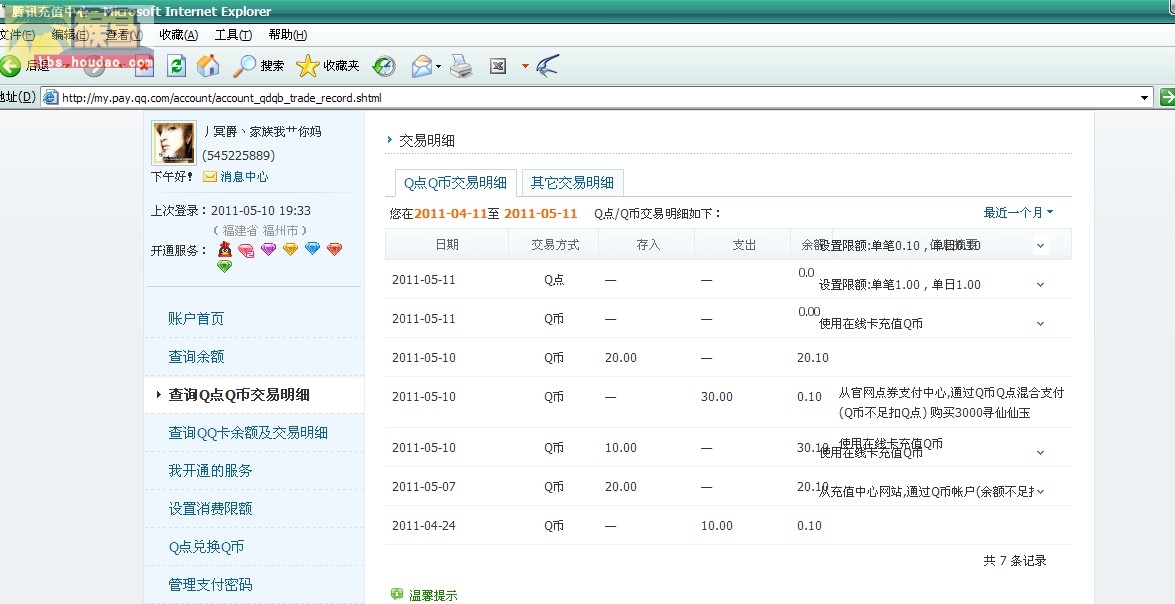
Task: Click the 存入 column header
Action: 648,245
